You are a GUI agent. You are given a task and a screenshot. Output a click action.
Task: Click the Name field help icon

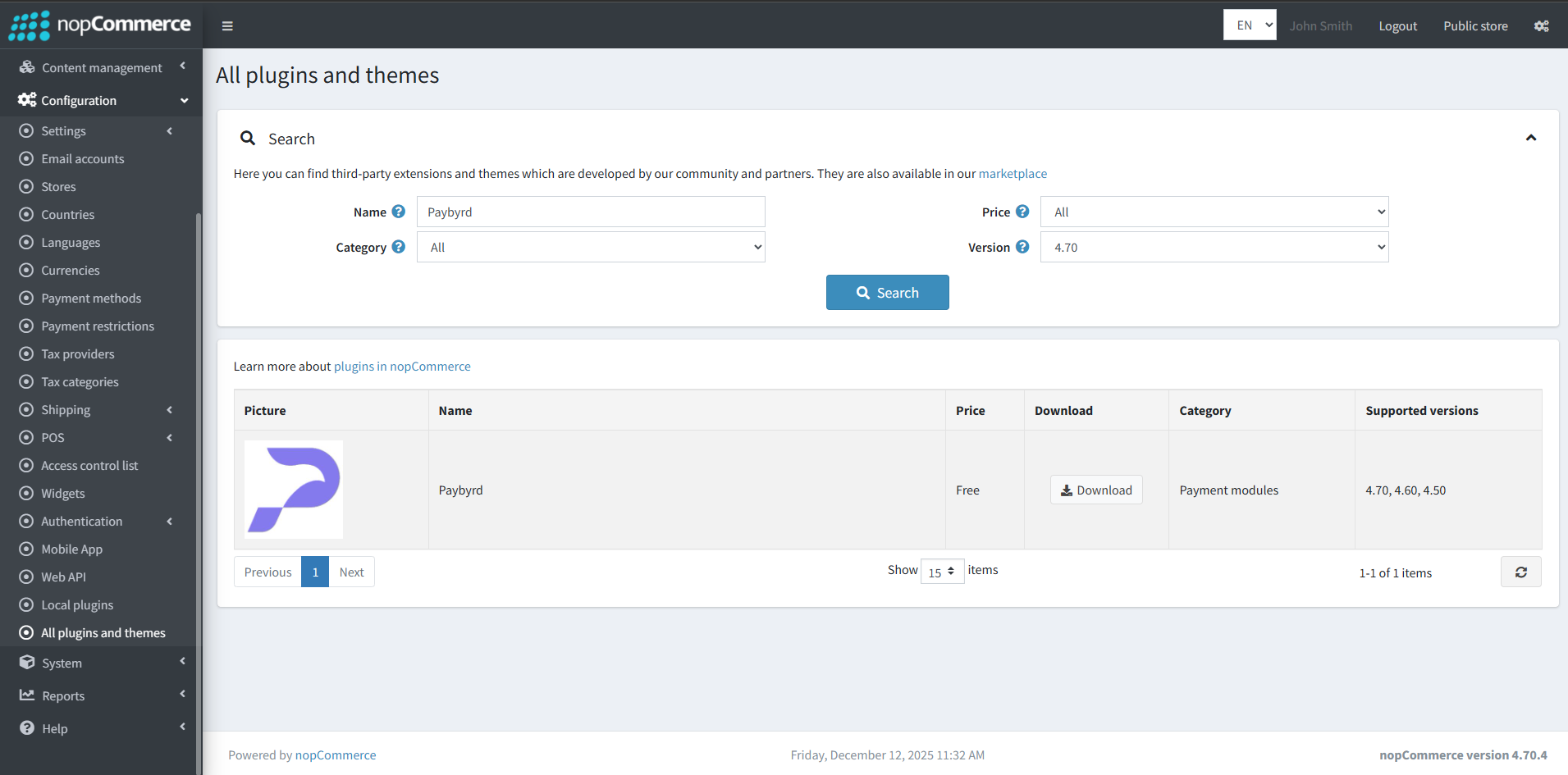pyautogui.click(x=400, y=211)
